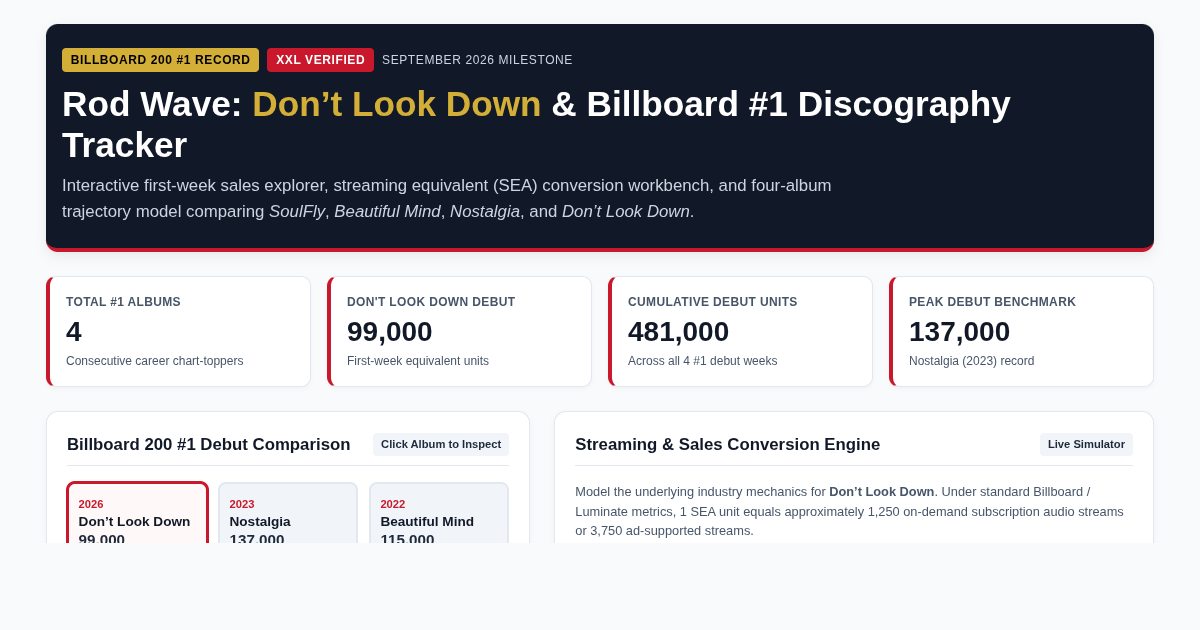The width and height of the screenshot is (1200, 630).
Task: Select the 2023 Nostalgia album card
Action: click(288, 513)
